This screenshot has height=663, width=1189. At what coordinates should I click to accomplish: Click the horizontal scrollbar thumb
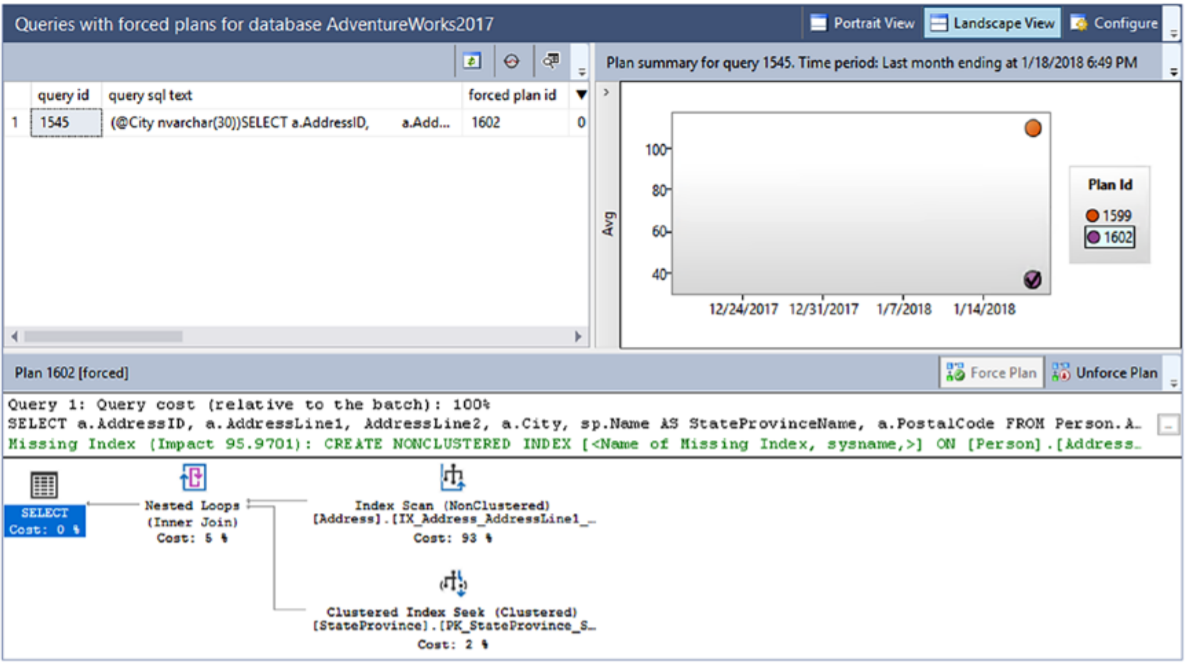[103, 336]
